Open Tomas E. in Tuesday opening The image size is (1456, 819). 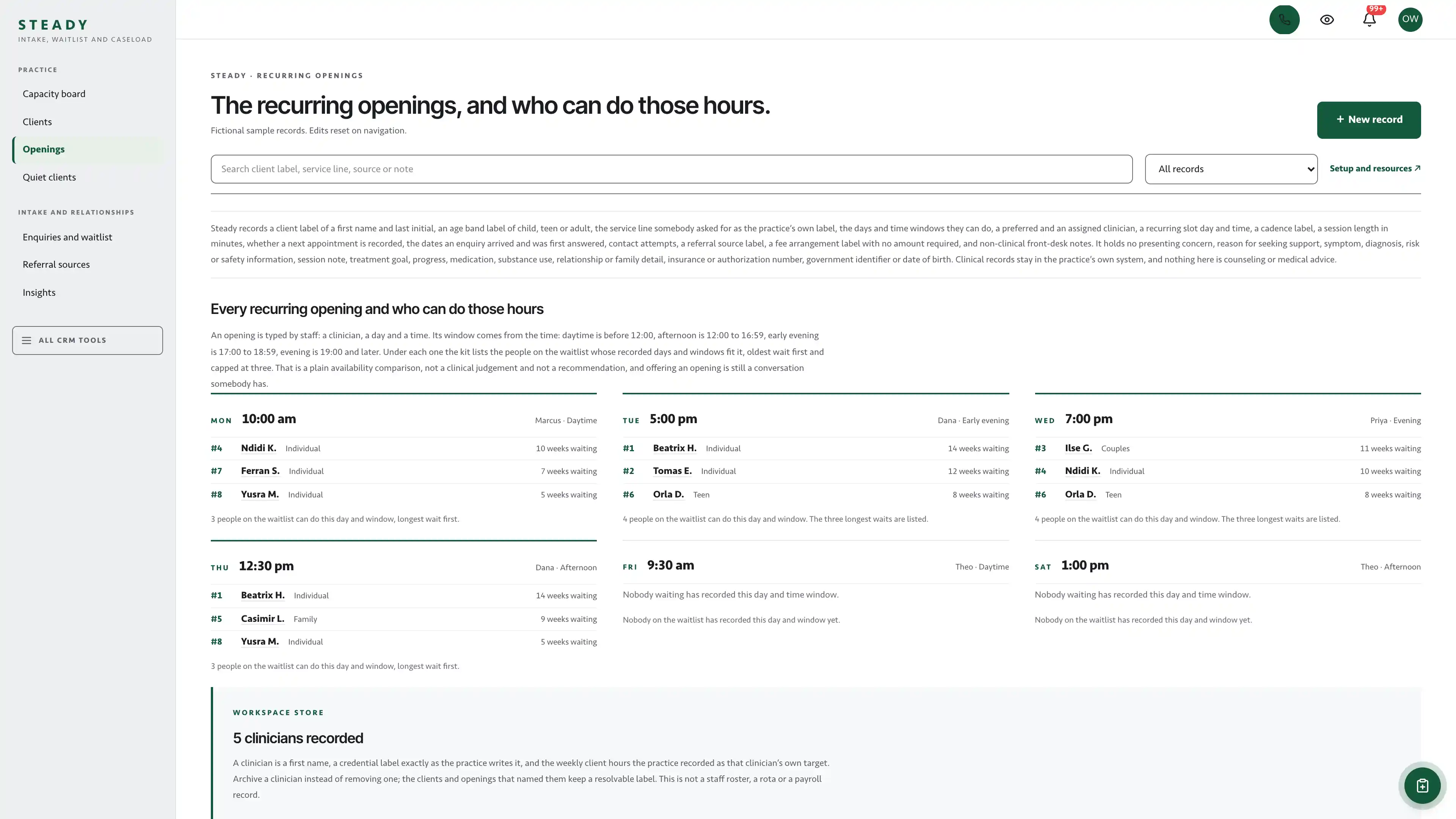click(672, 471)
